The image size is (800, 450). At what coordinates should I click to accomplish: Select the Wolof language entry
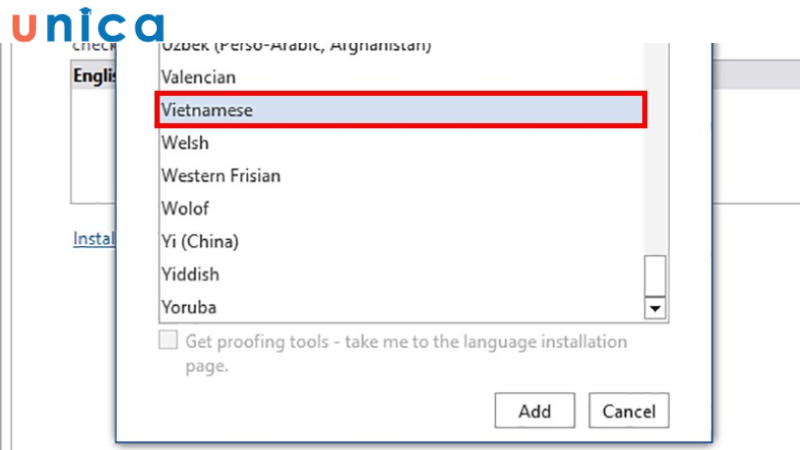(x=185, y=209)
